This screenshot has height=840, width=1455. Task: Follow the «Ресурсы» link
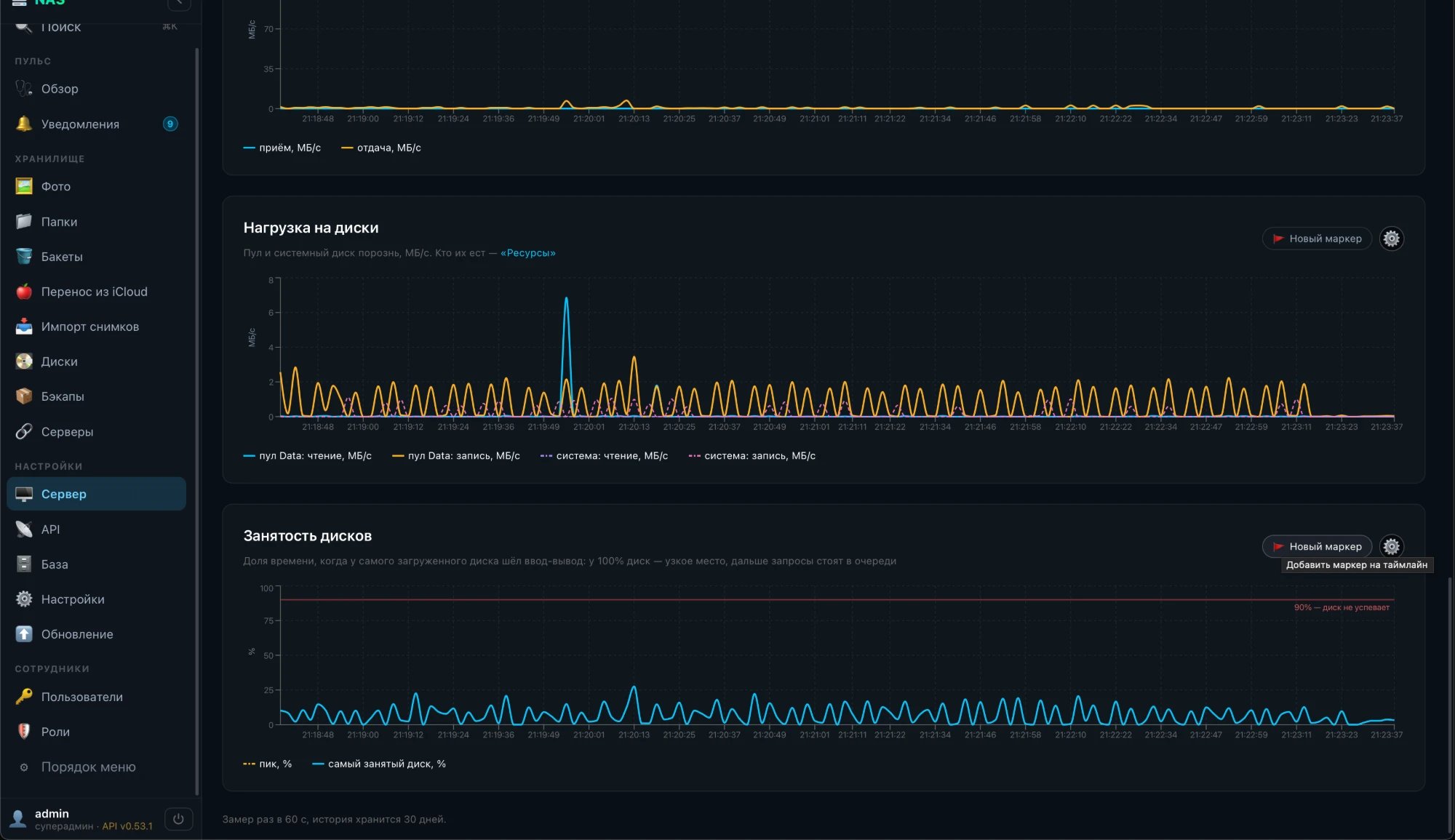pyautogui.click(x=527, y=253)
